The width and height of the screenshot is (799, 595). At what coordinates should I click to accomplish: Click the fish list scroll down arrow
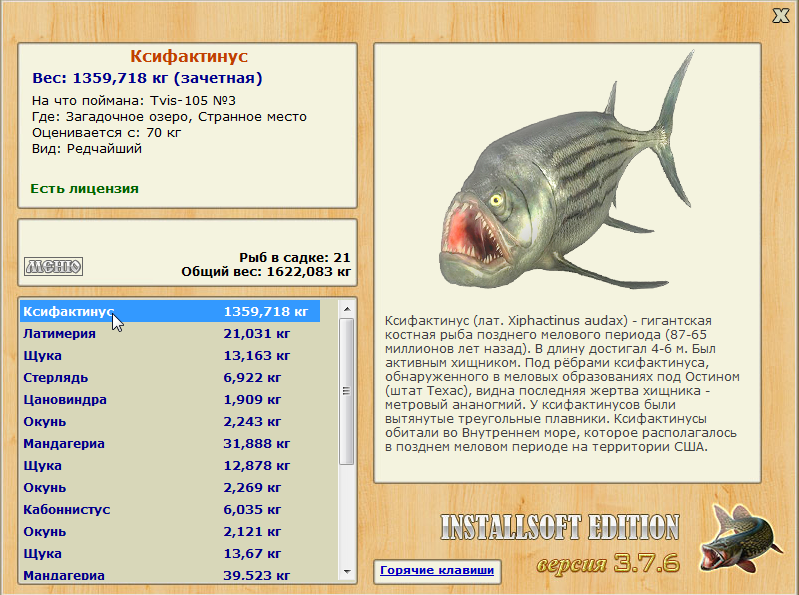347,572
